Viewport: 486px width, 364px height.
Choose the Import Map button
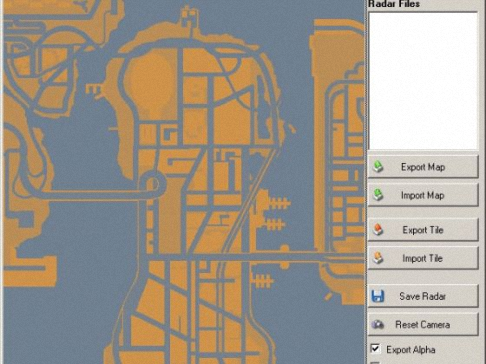423,195
